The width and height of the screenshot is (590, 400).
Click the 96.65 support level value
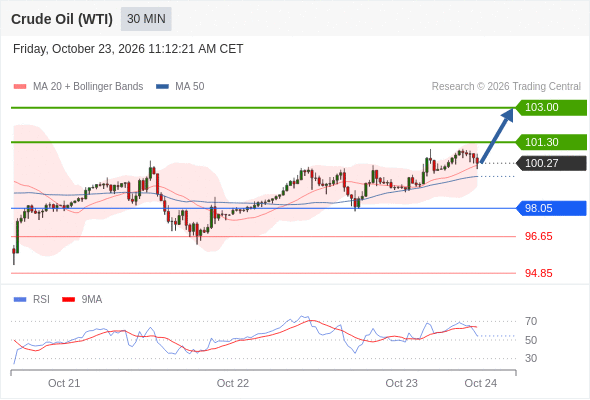click(x=538, y=236)
